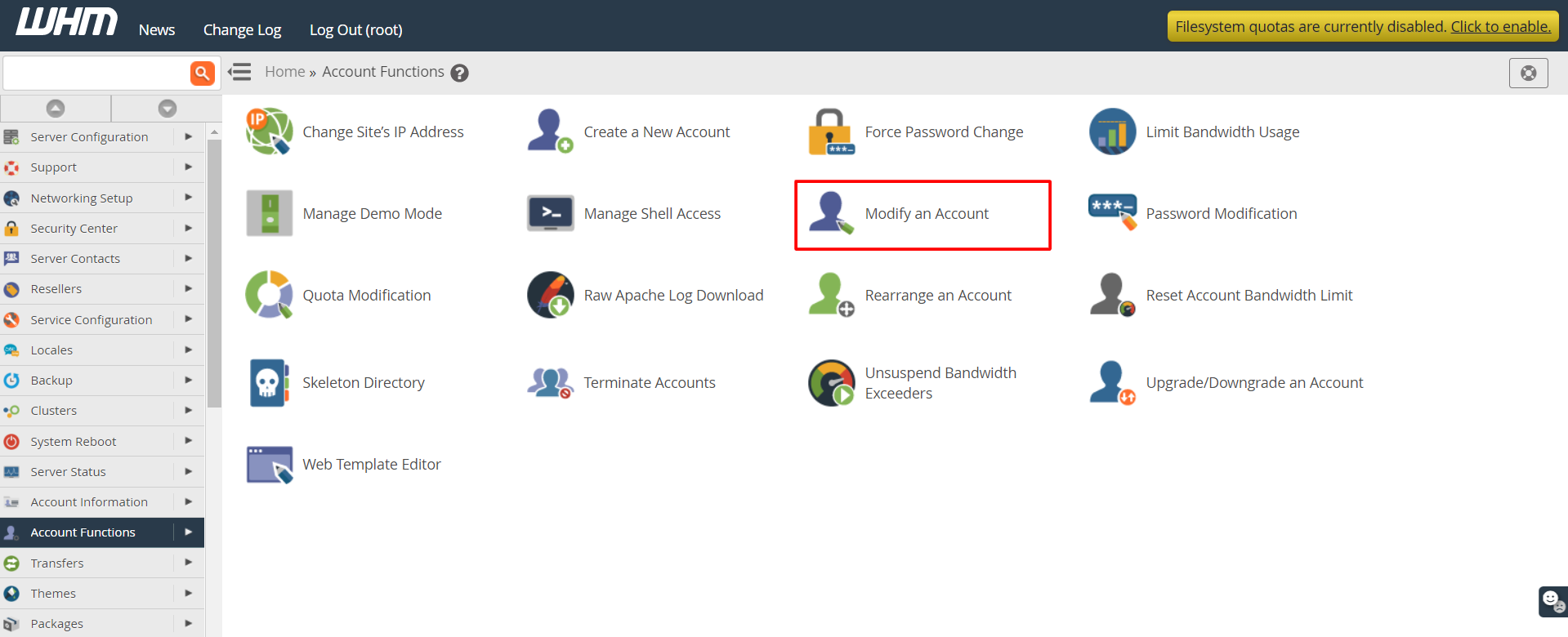Click the support lifebuoy icon at top right

tap(1528, 73)
